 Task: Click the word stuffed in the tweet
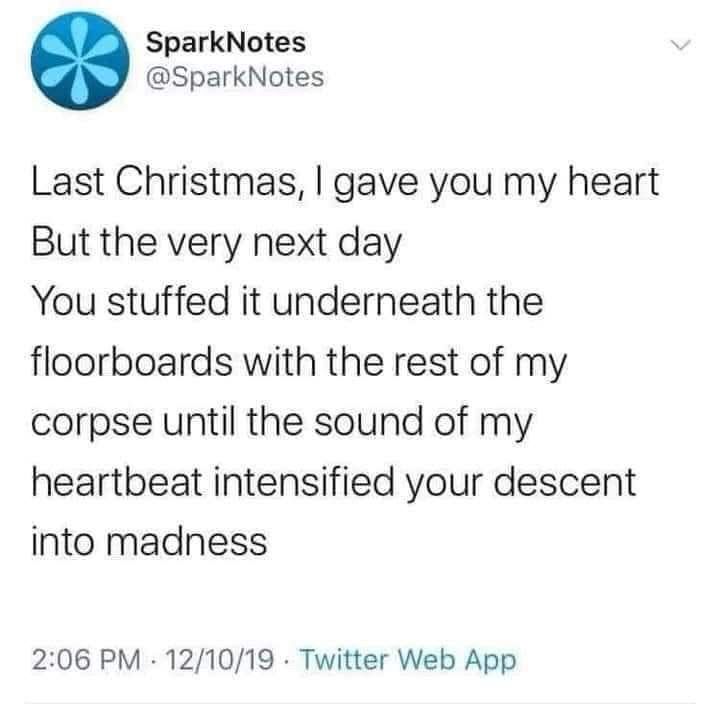click(168, 301)
